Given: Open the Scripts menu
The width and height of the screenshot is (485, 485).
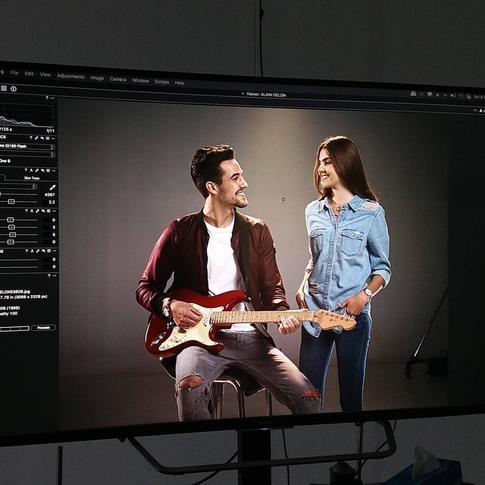Looking at the screenshot, I should click(x=162, y=82).
